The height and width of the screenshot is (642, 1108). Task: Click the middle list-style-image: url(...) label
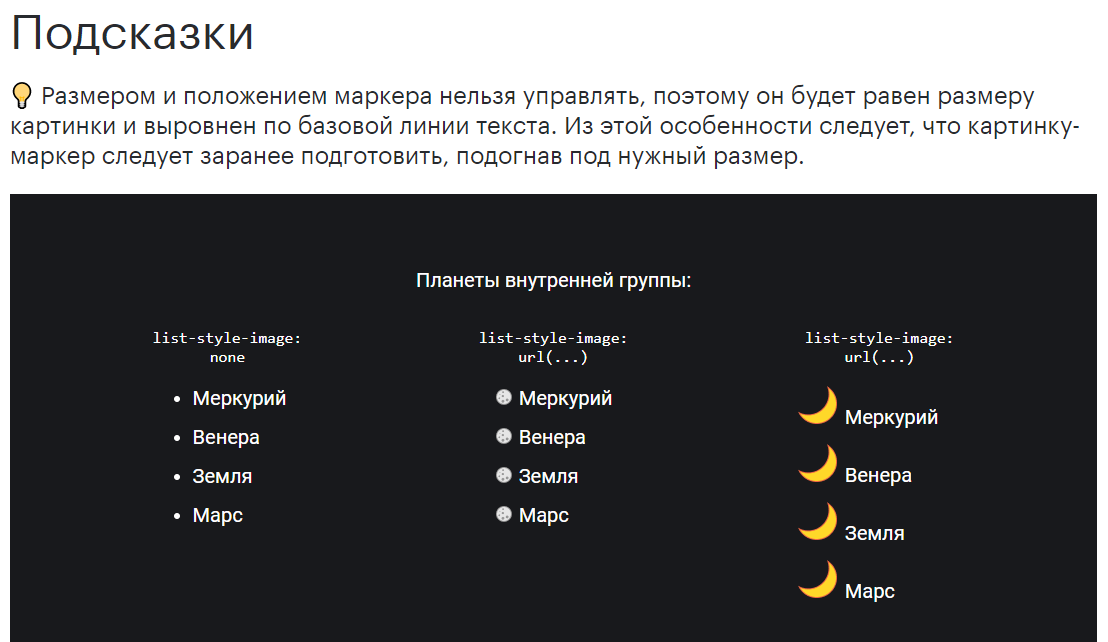(553, 347)
